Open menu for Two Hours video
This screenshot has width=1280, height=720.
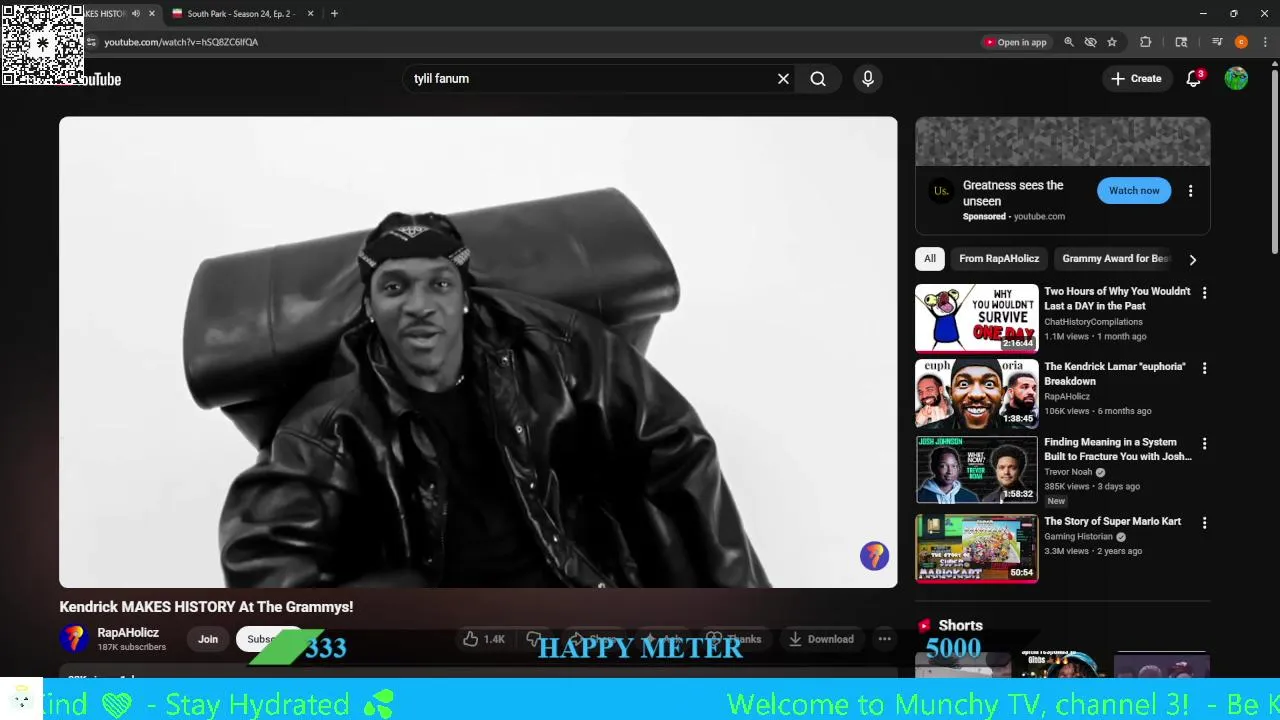1204,293
